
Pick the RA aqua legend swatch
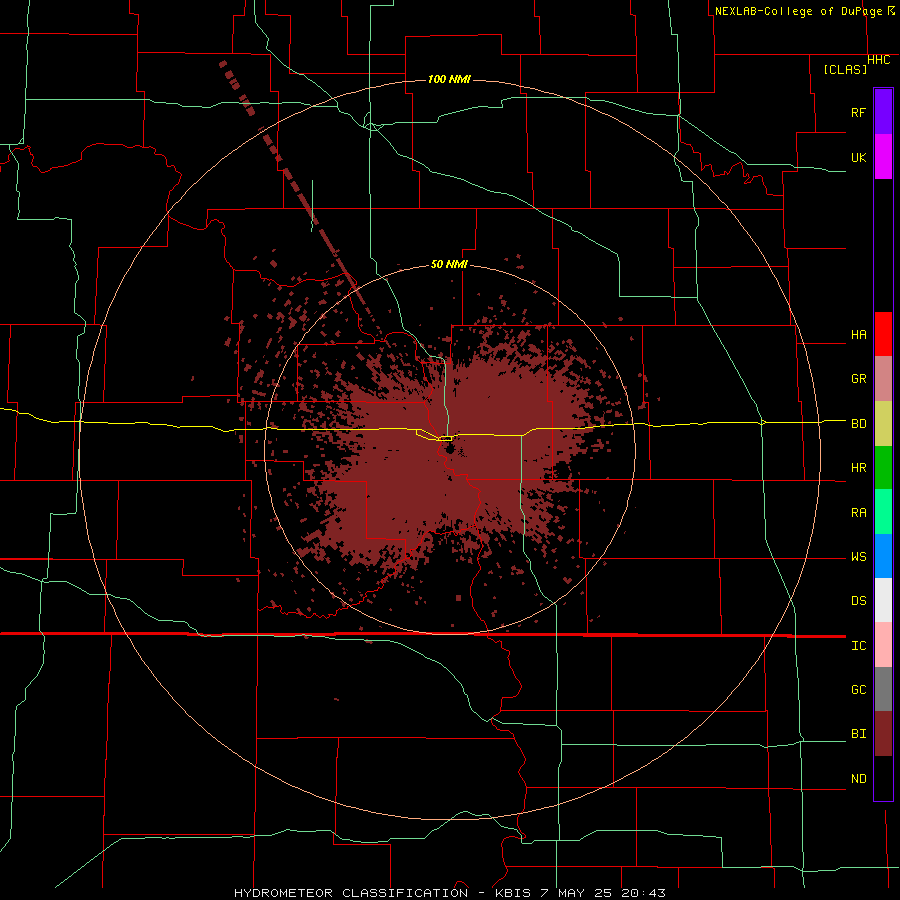coord(883,512)
